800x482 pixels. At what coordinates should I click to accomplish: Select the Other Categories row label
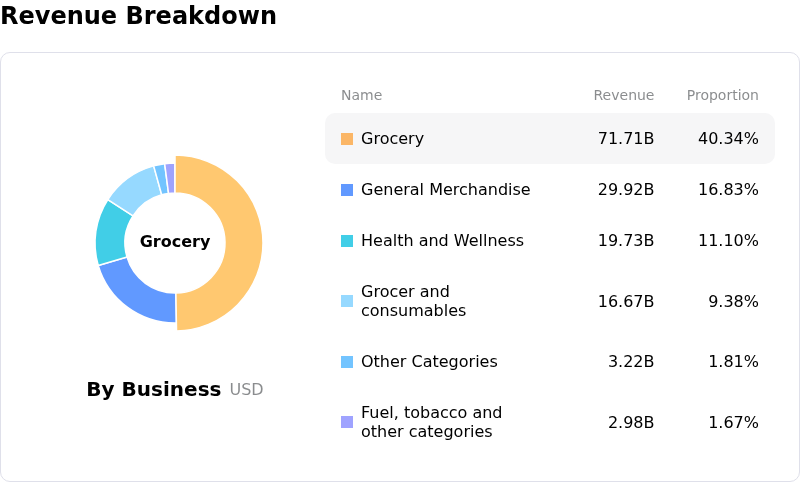pyautogui.click(x=429, y=362)
